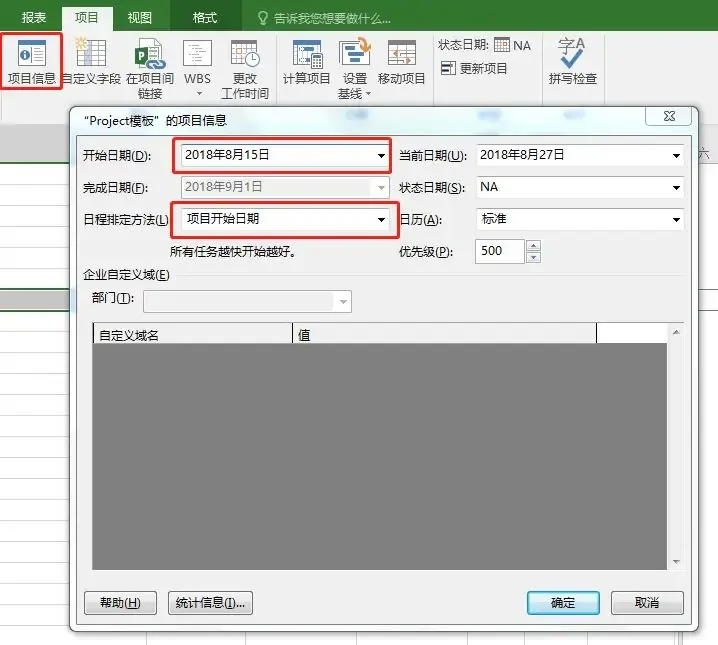This screenshot has height=645, width=718.
Task: Cancel dialog with 取消 button
Action: pos(647,603)
